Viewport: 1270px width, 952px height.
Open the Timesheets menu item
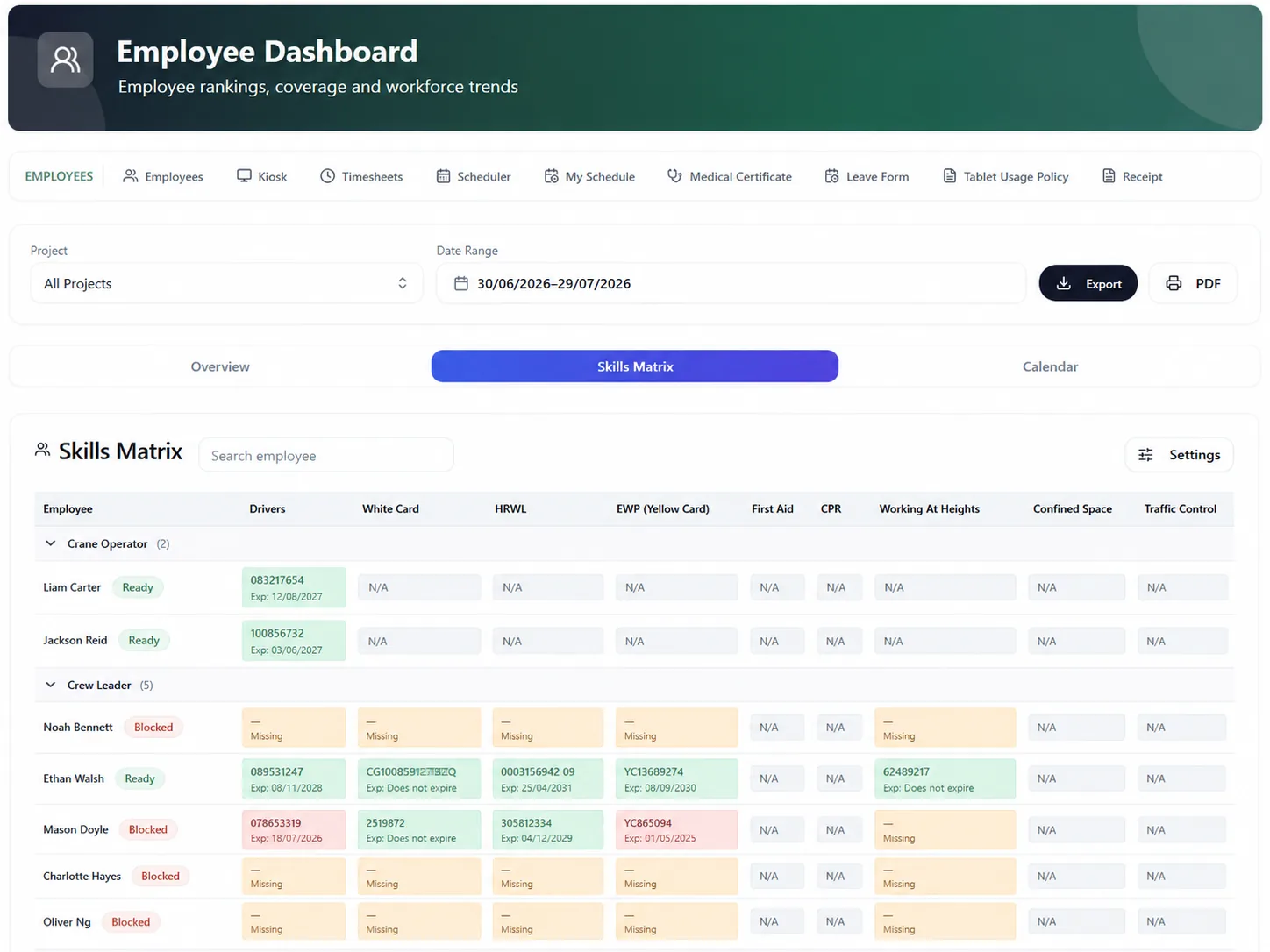point(360,176)
